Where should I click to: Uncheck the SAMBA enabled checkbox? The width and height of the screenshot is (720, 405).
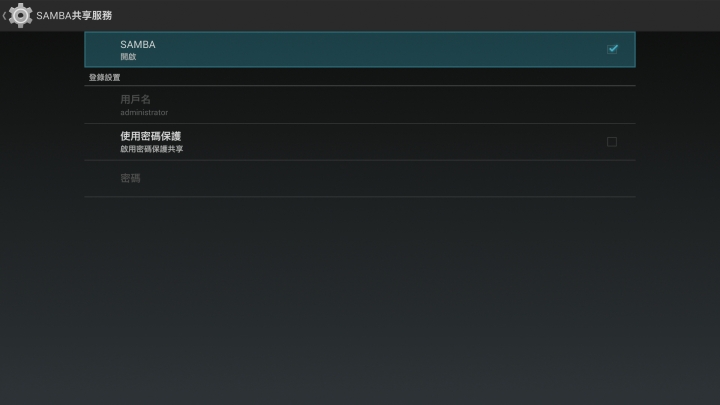point(612,49)
